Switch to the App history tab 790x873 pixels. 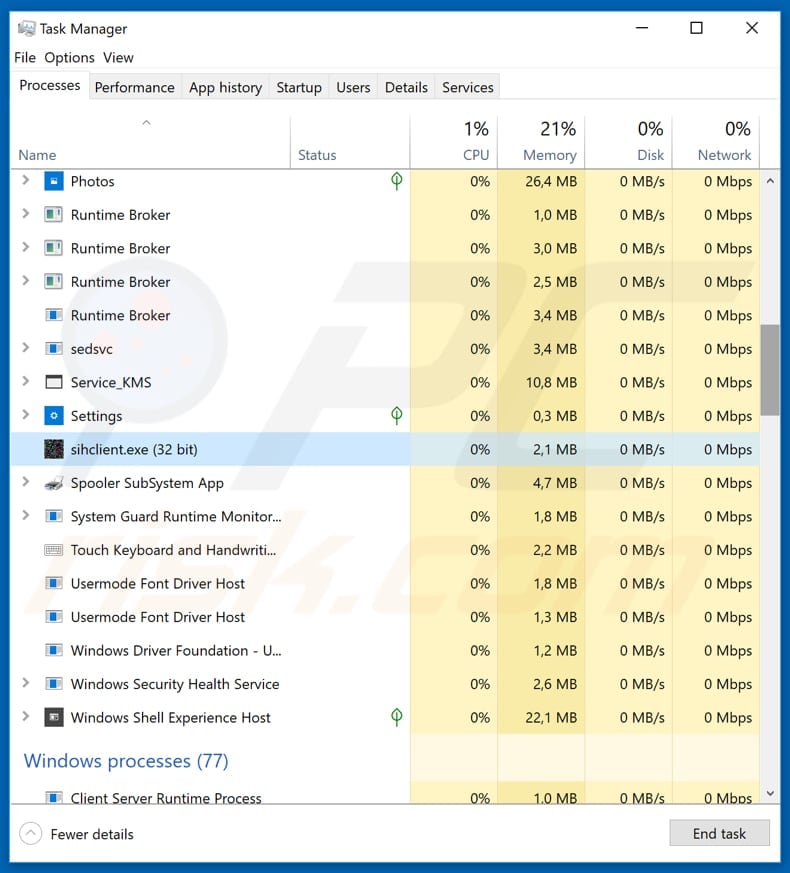[x=225, y=87]
